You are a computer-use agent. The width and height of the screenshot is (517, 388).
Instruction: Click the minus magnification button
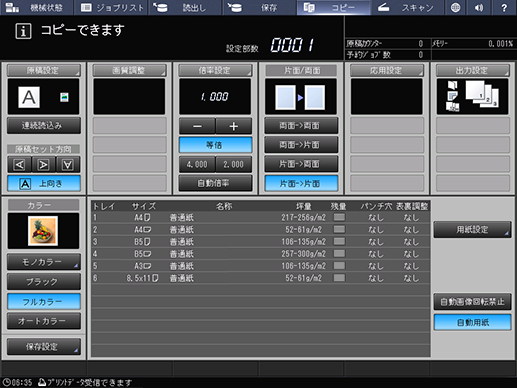click(x=197, y=126)
